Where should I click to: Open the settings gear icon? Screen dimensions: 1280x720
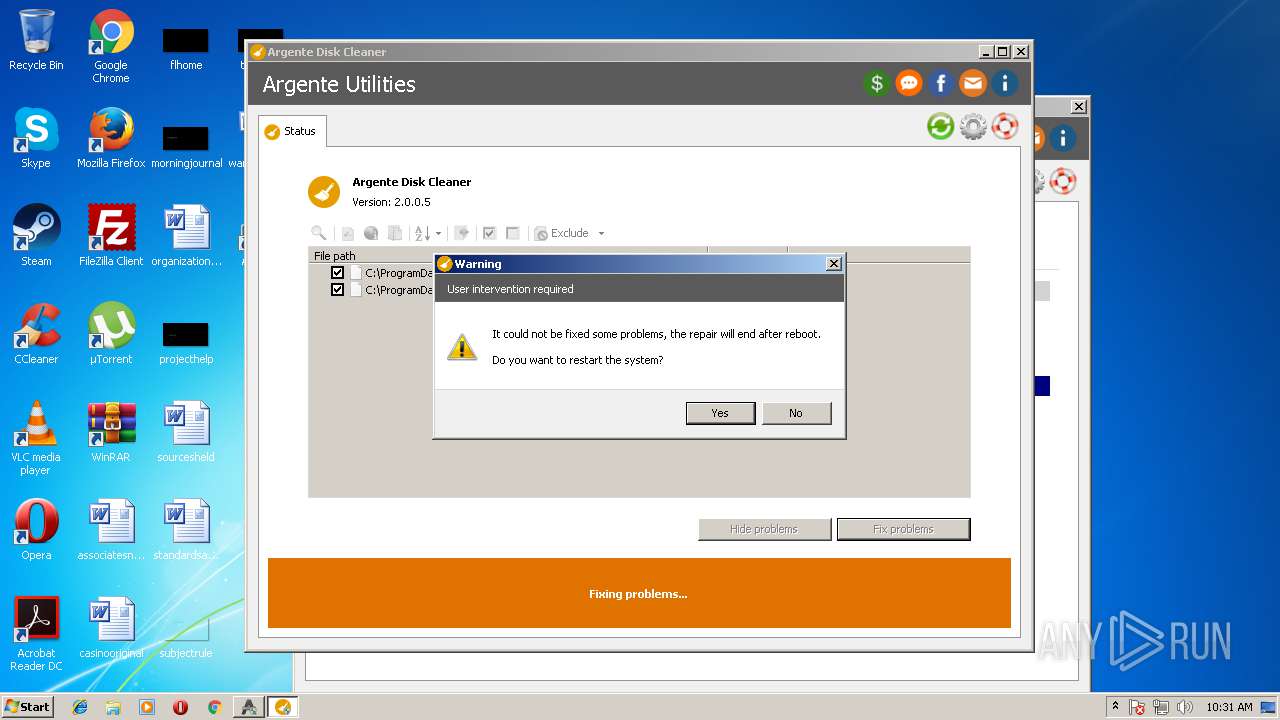click(x=973, y=126)
